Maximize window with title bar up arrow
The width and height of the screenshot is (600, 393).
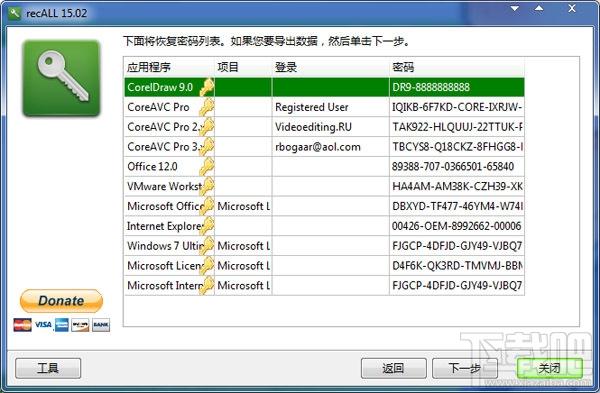pyautogui.click(x=539, y=8)
